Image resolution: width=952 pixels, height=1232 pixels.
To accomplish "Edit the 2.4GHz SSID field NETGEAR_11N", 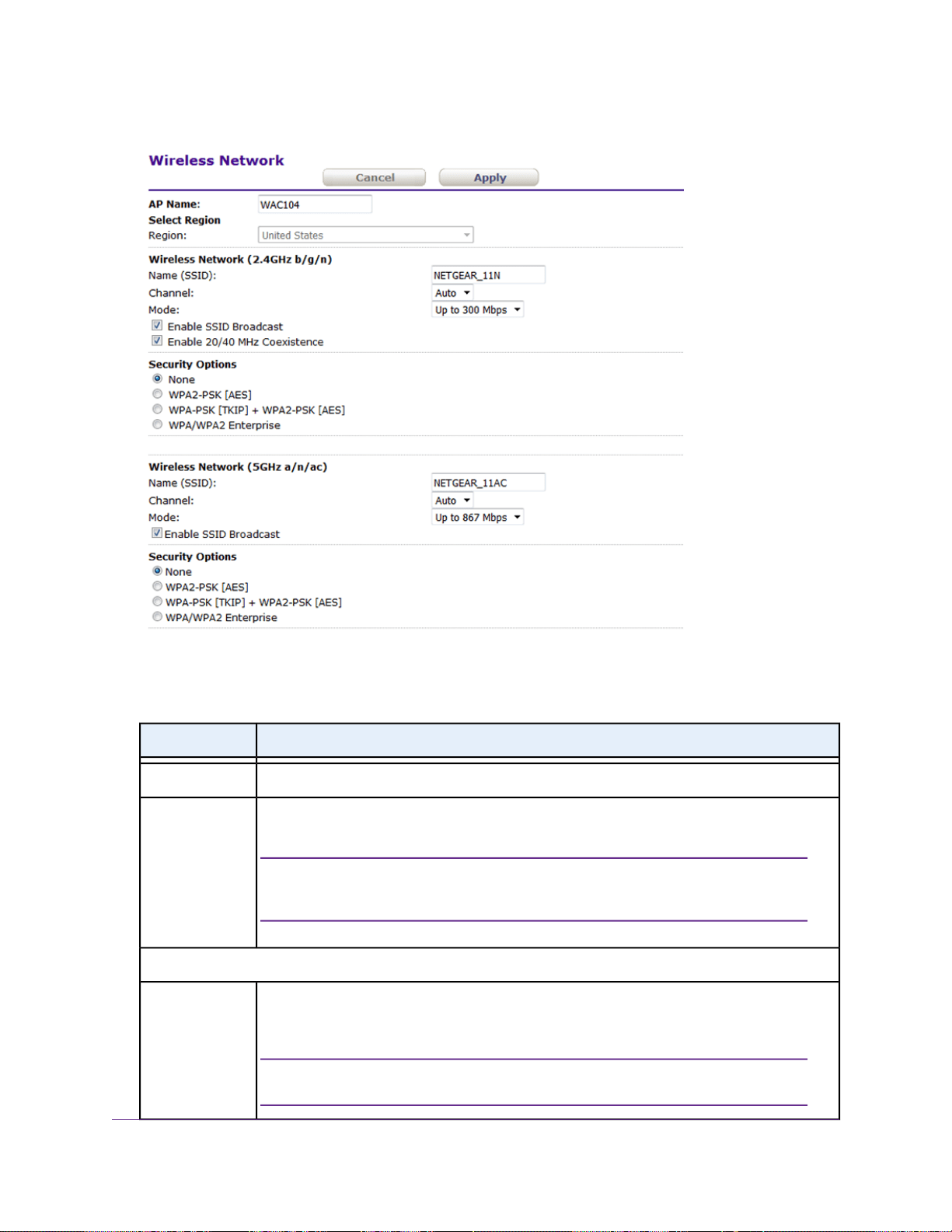I will [x=488, y=275].
